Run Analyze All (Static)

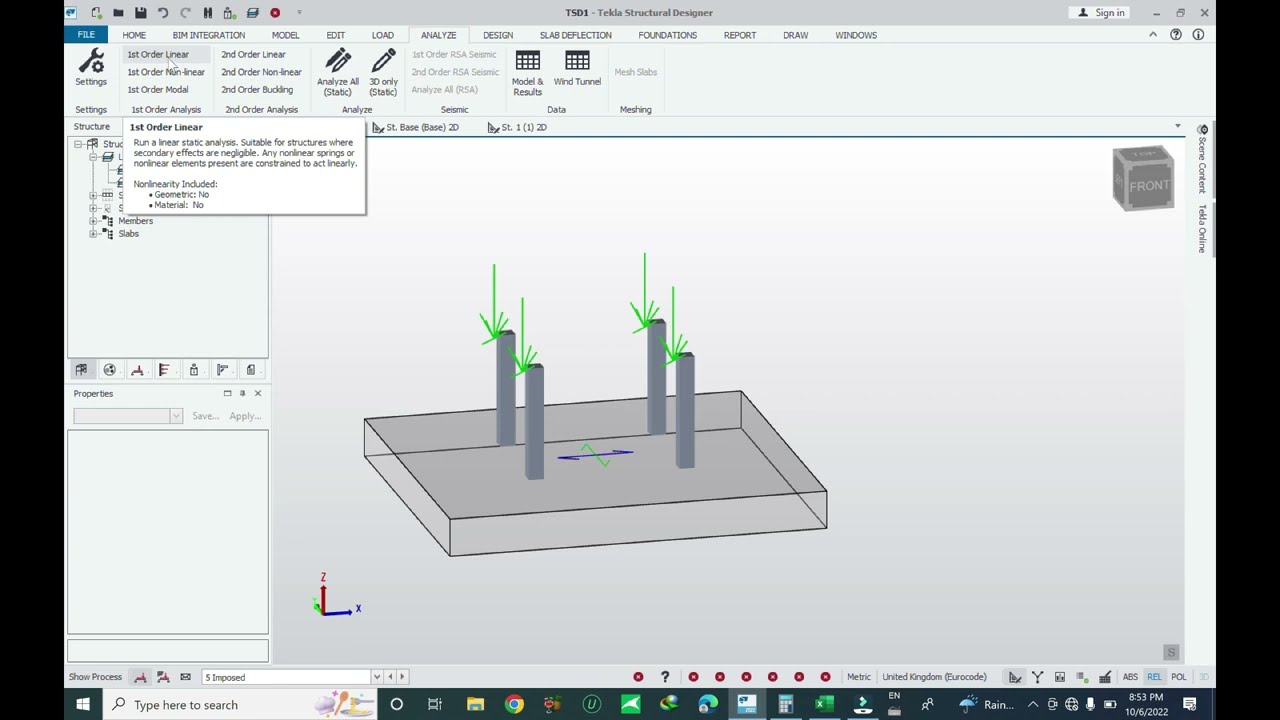coord(338,71)
